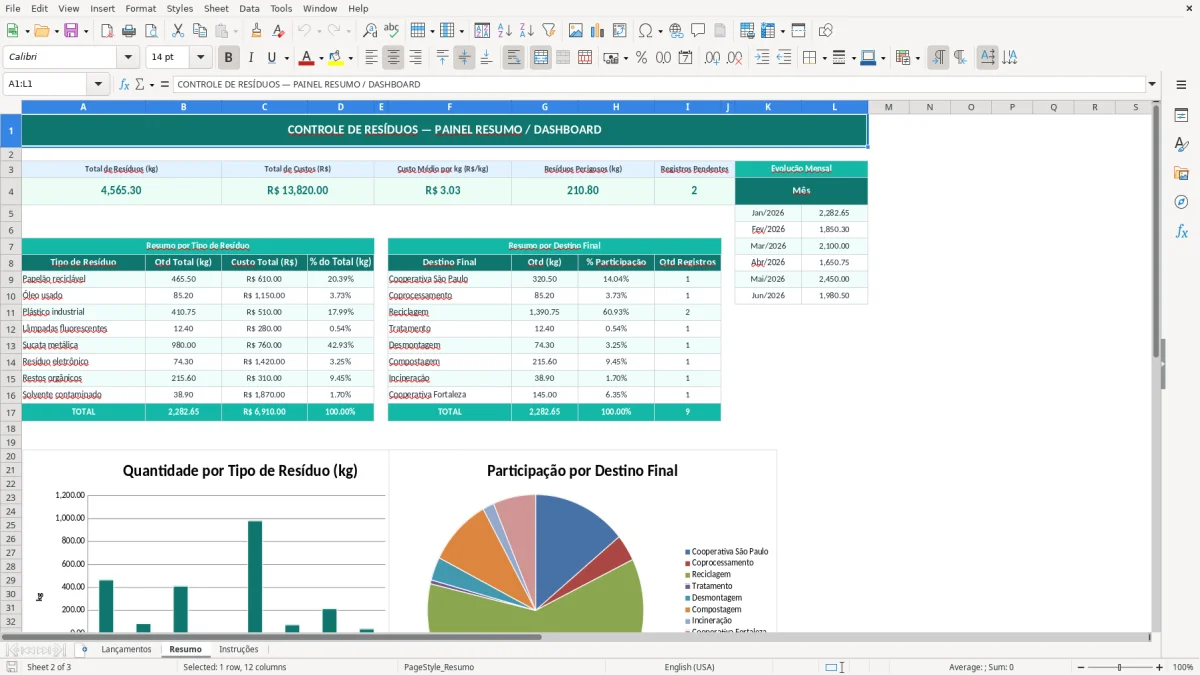This screenshot has width=1200, height=675.
Task: Open the Background Color dropdown arrow
Action: pyautogui.click(x=350, y=58)
